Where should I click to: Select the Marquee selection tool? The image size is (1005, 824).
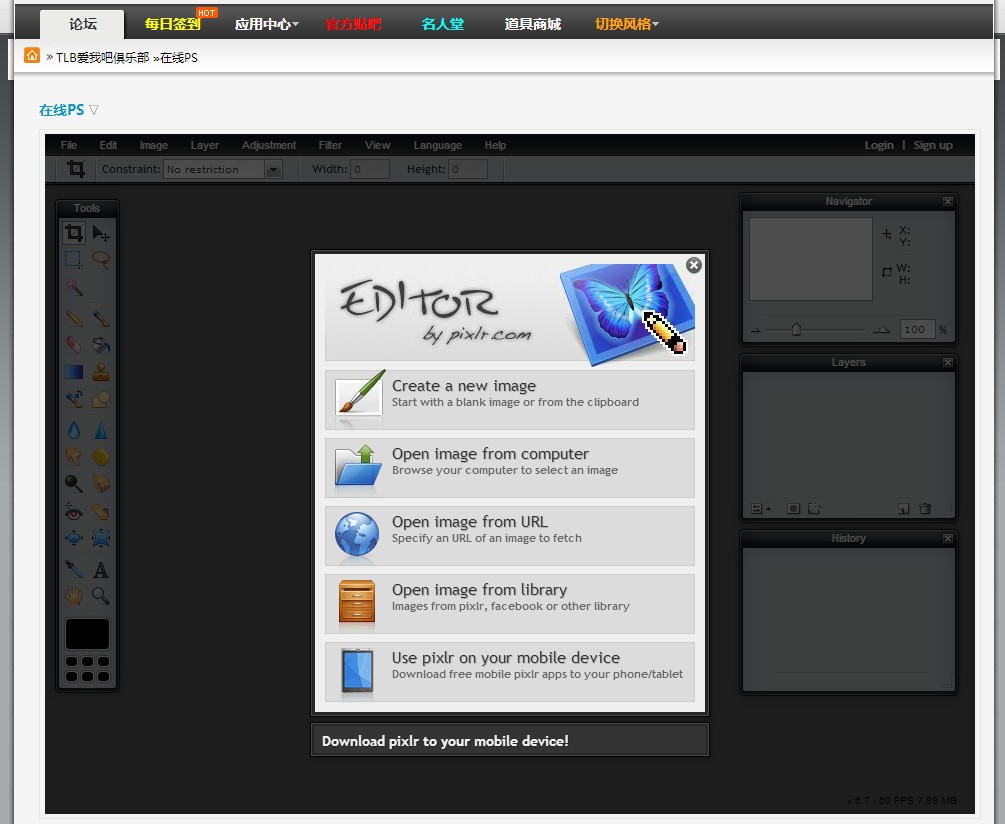pos(74,260)
